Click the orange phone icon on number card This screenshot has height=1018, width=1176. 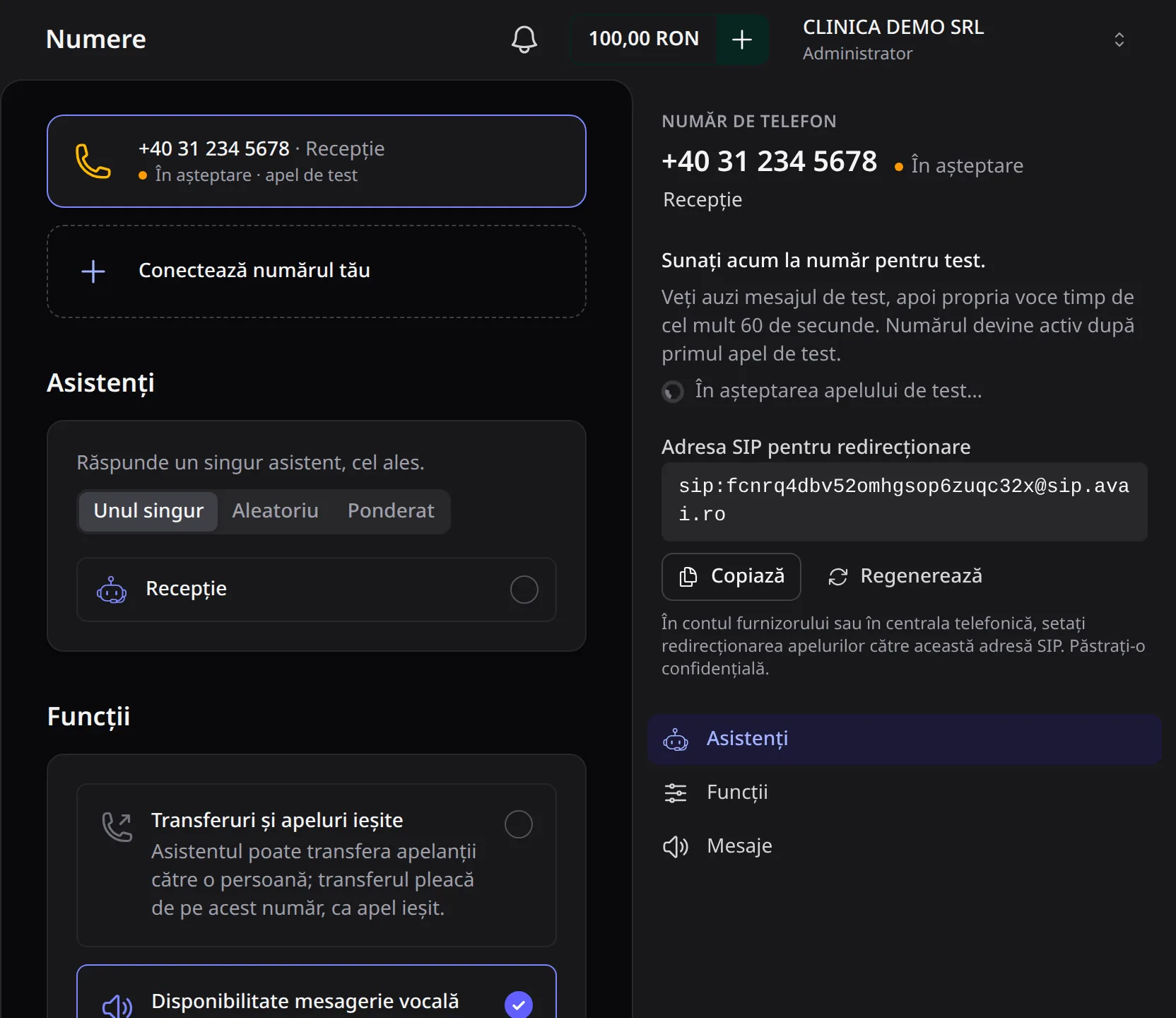[x=93, y=161]
